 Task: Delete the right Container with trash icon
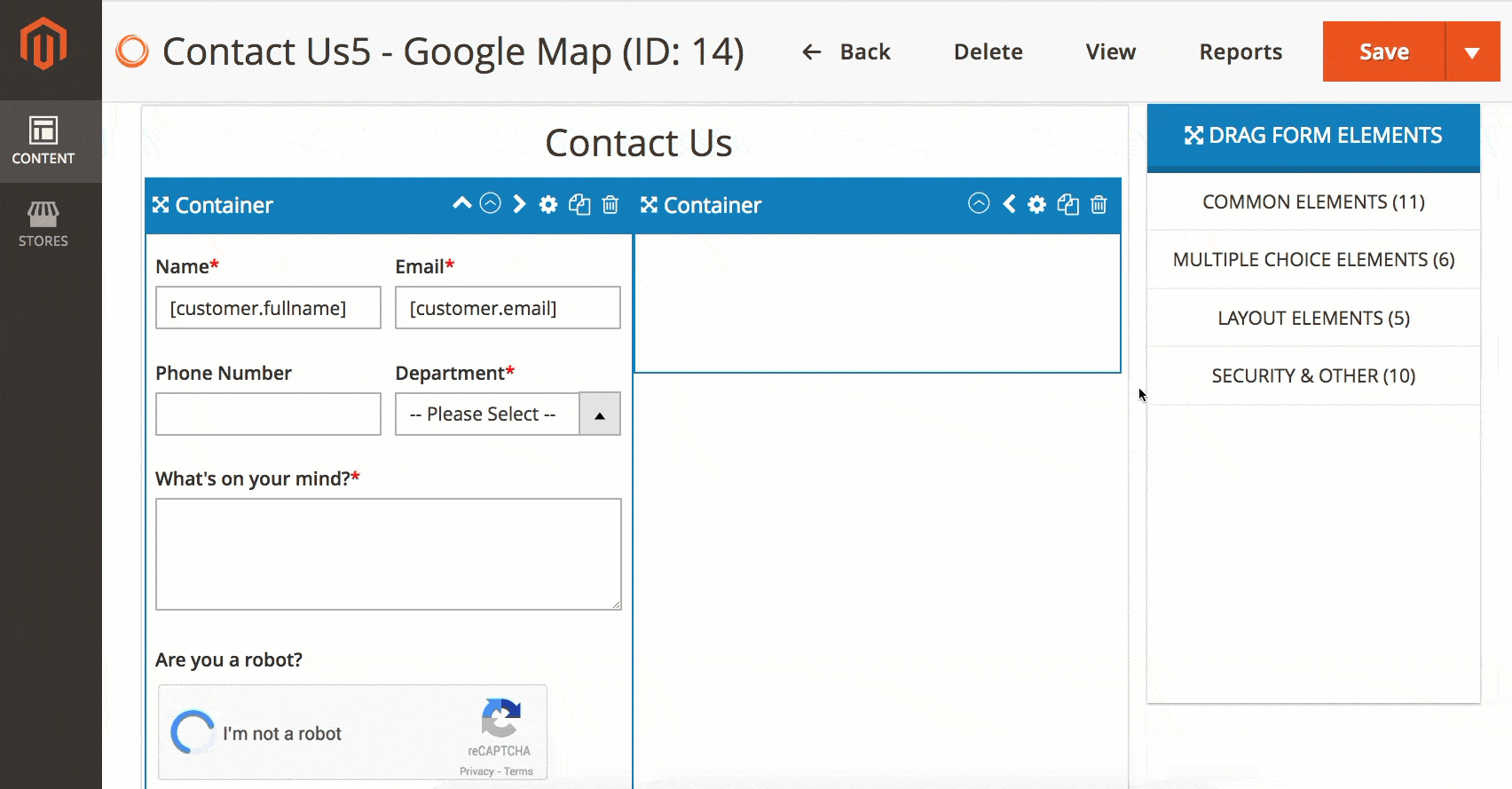click(x=1099, y=205)
